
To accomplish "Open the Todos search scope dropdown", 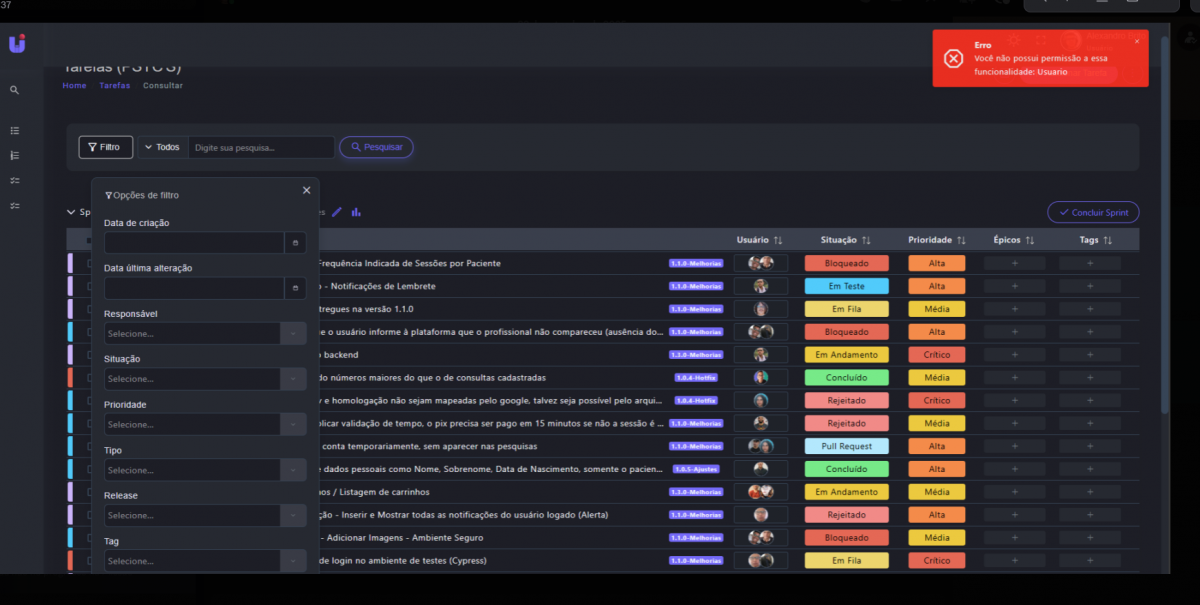I will point(162,148).
